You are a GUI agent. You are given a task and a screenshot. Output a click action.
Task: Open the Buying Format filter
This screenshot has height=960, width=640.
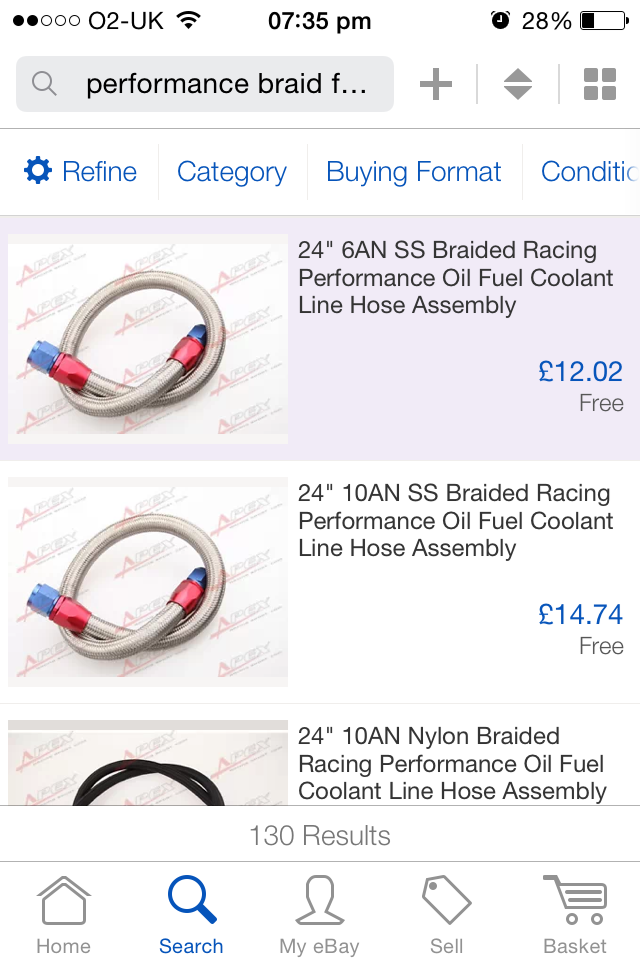[x=413, y=172]
